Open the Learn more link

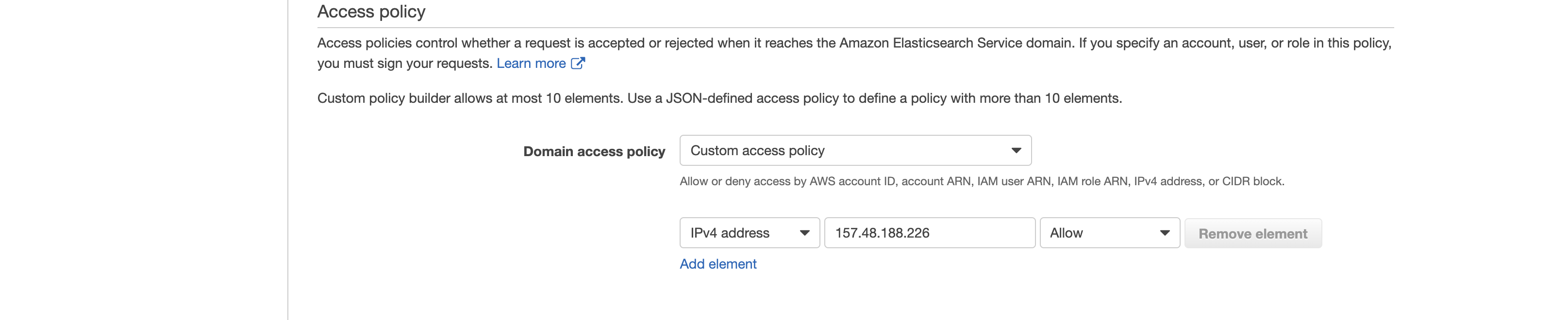[531, 63]
